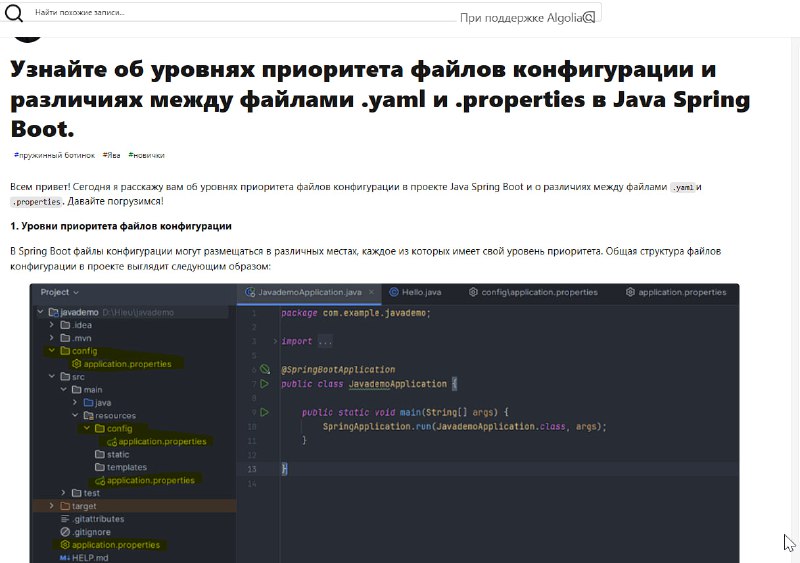Collapse the config folder above src

(x=52, y=351)
